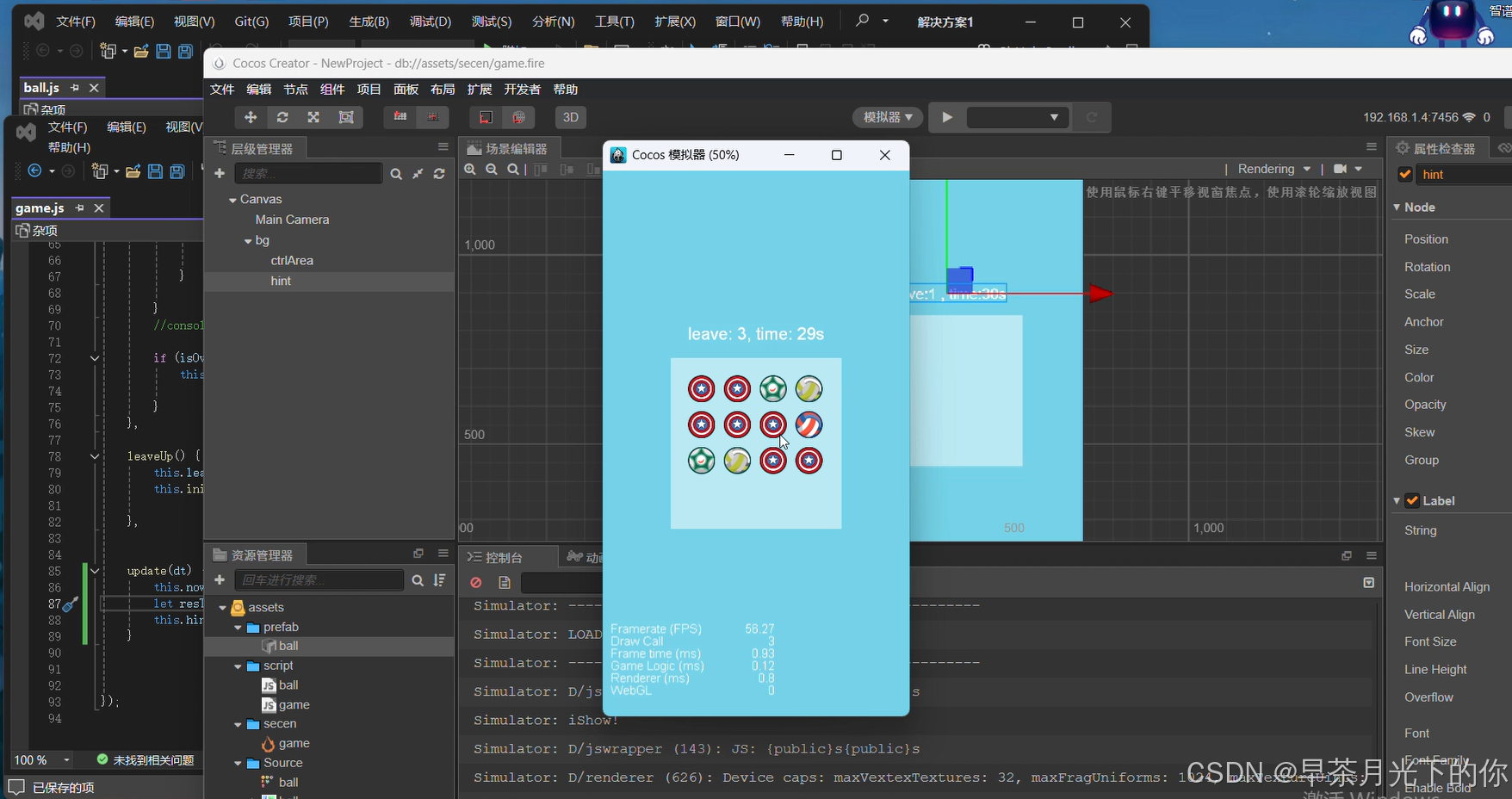The image size is (1512, 799).
Task: Collapse the secen folder
Action: click(239, 725)
